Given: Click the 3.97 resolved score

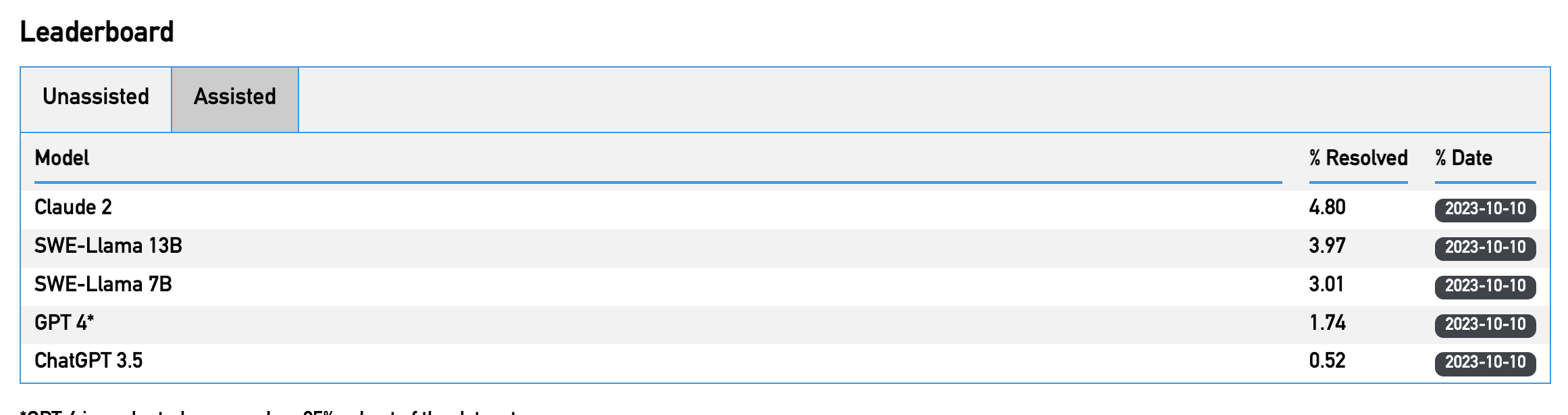Looking at the screenshot, I should pos(1327,246).
